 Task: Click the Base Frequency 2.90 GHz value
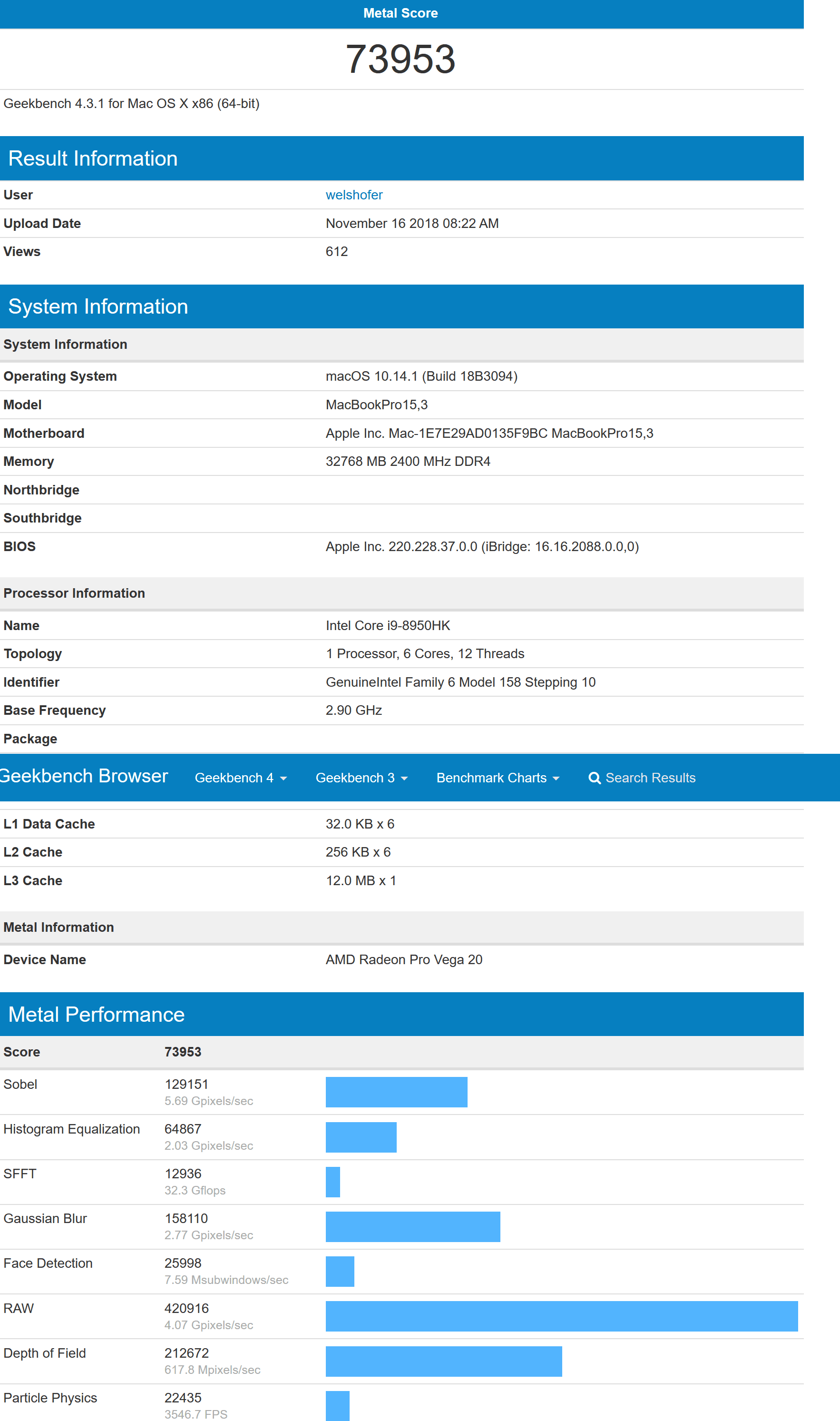coord(354,710)
